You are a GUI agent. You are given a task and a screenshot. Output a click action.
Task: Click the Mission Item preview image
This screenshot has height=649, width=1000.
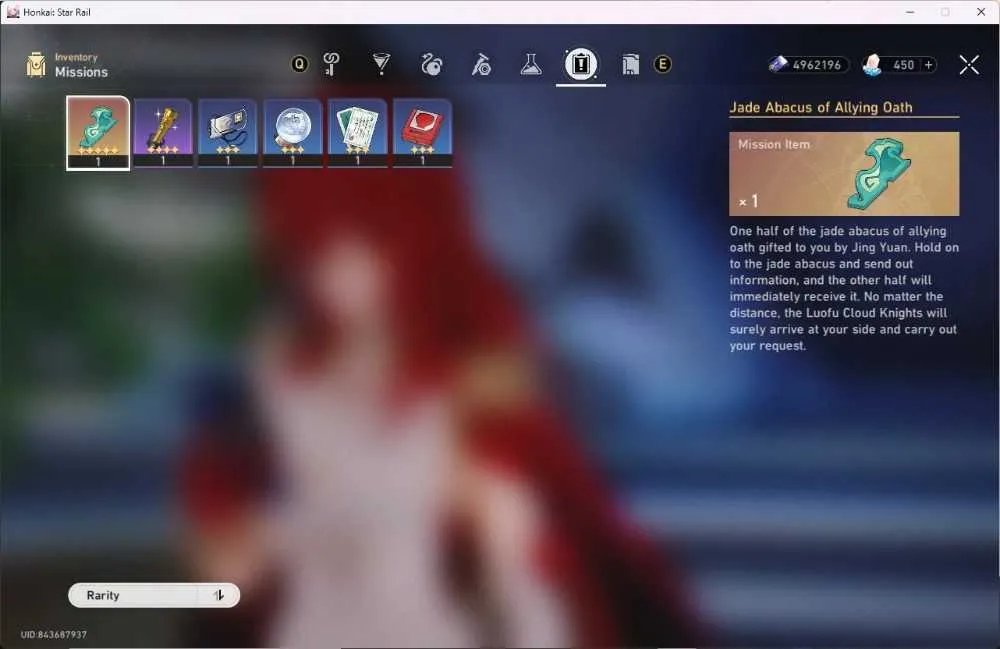tap(844, 173)
